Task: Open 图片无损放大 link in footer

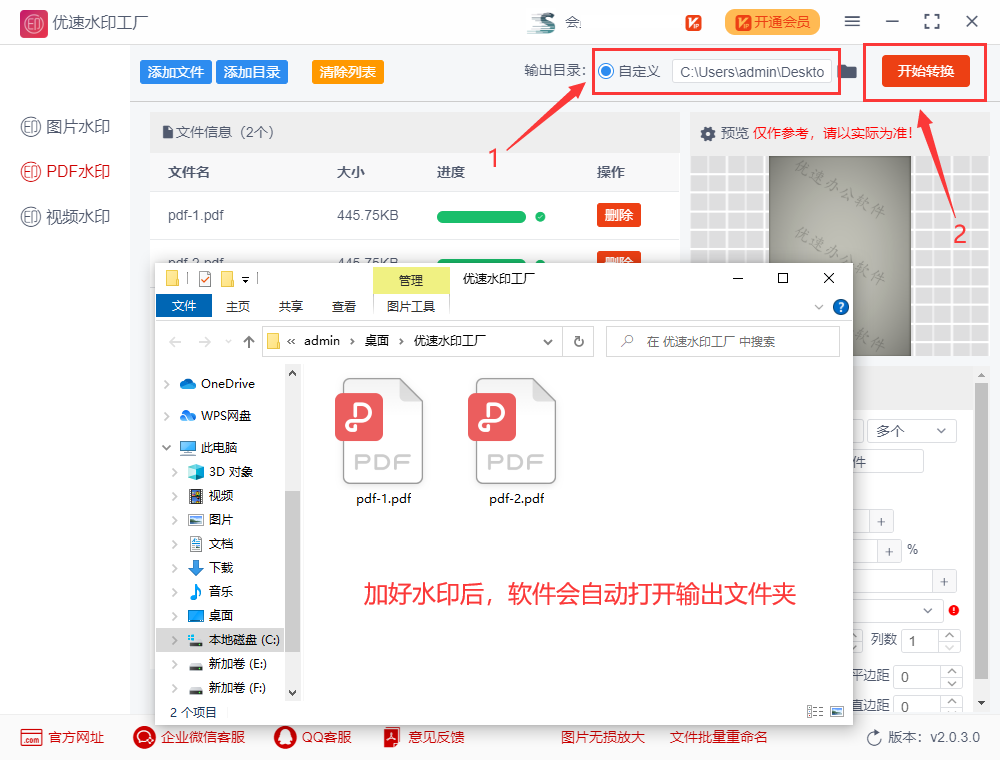Action: tap(603, 738)
